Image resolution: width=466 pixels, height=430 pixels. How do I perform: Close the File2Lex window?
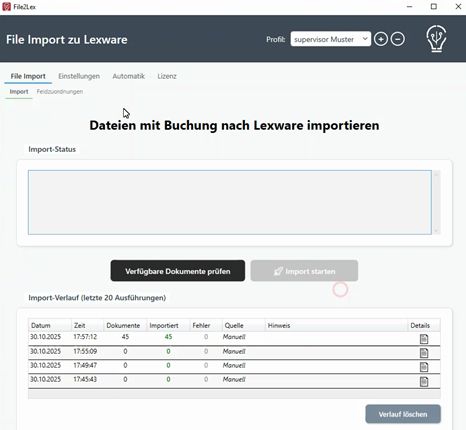(x=458, y=7)
